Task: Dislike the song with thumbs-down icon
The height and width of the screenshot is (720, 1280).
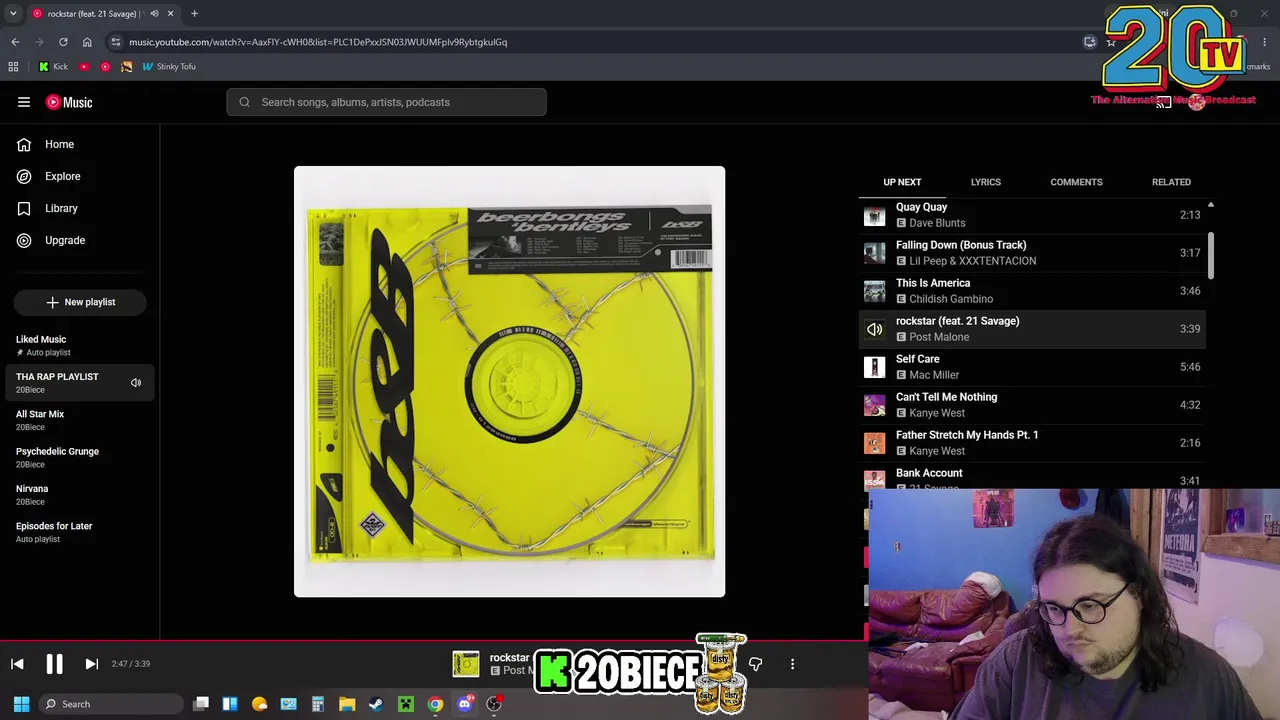Action: click(x=755, y=664)
